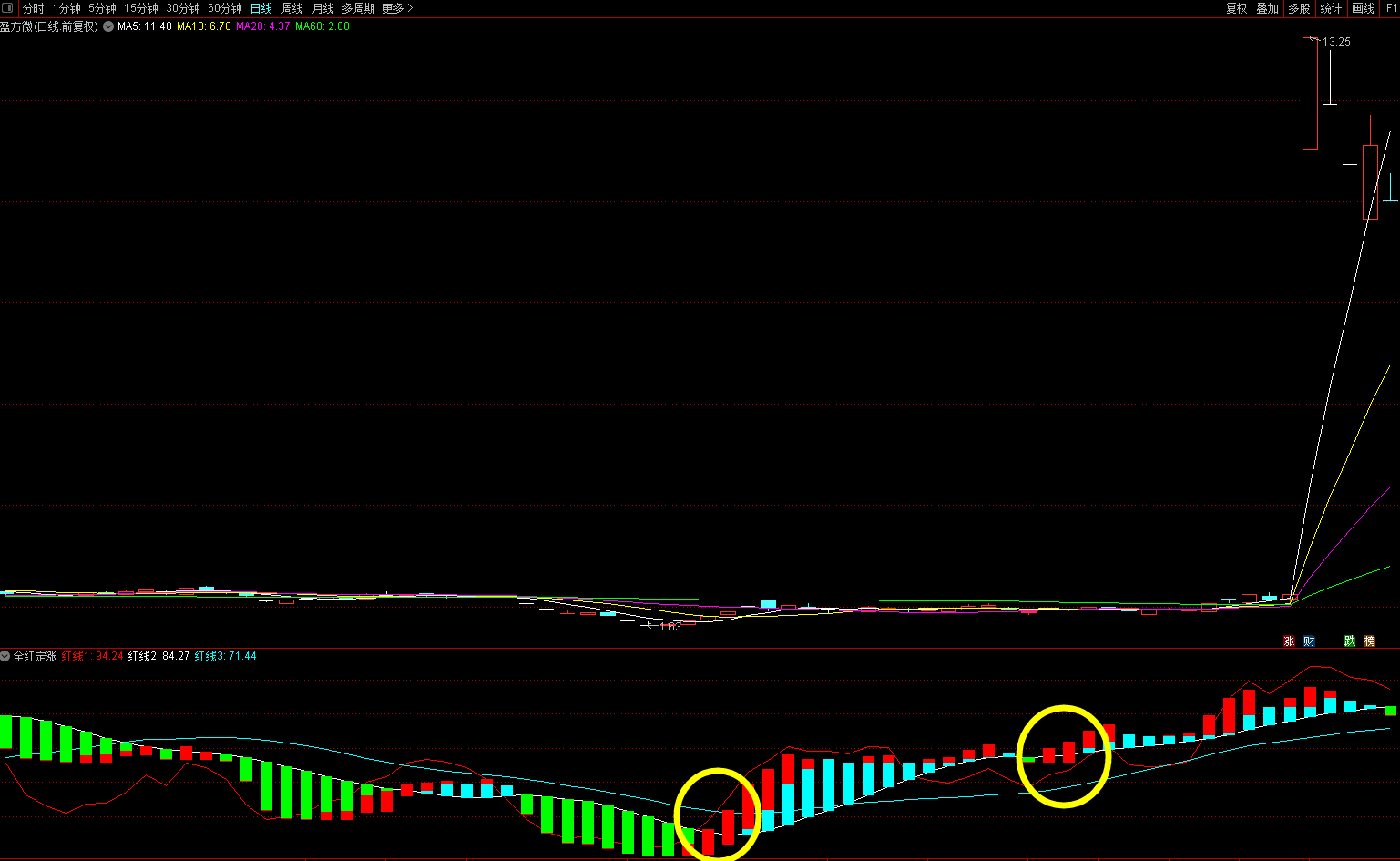Toggle the sidebar panel icon
Image resolution: width=1400 pixels, height=861 pixels.
(x=8, y=8)
